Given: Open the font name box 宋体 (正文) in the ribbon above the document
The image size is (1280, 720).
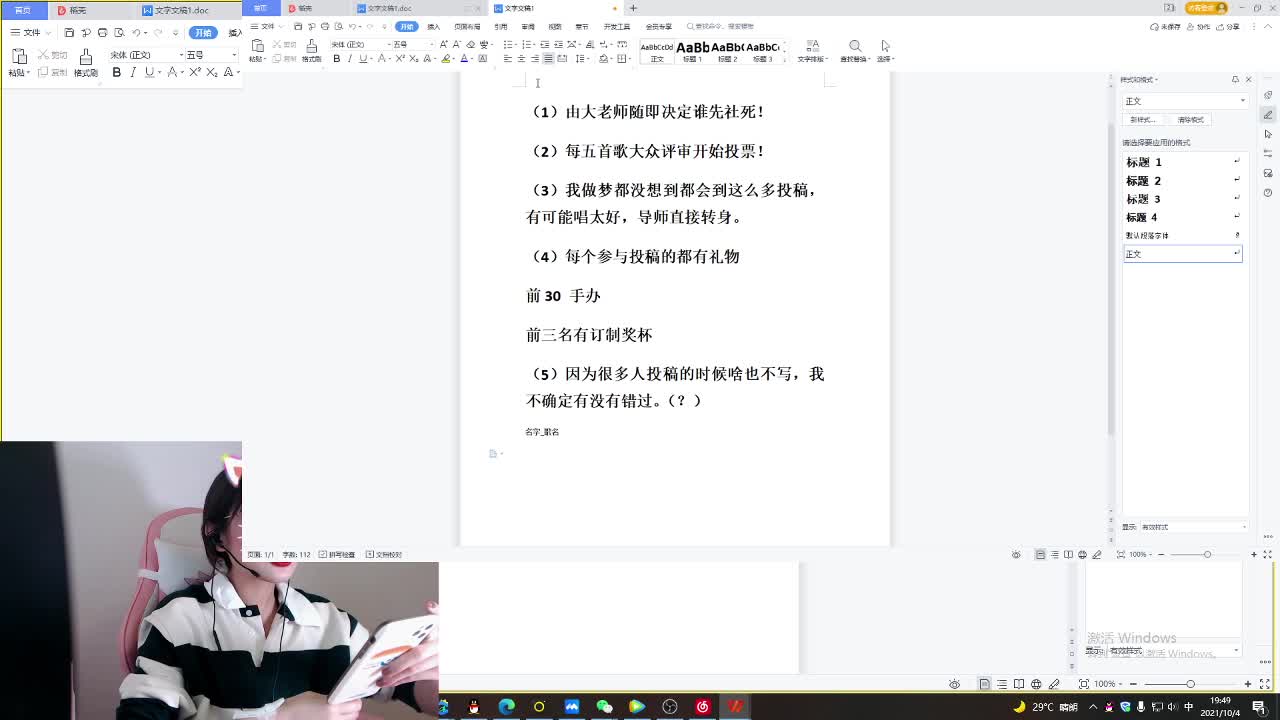Looking at the screenshot, I should tap(359, 44).
